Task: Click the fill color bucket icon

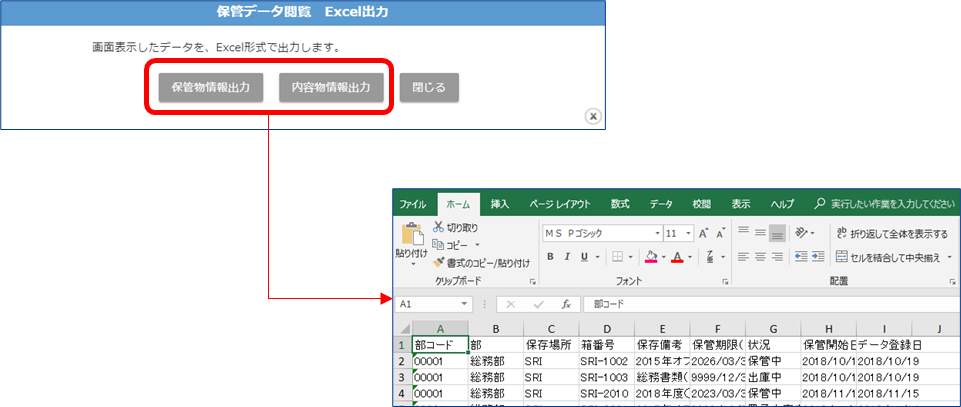Action: click(650, 257)
